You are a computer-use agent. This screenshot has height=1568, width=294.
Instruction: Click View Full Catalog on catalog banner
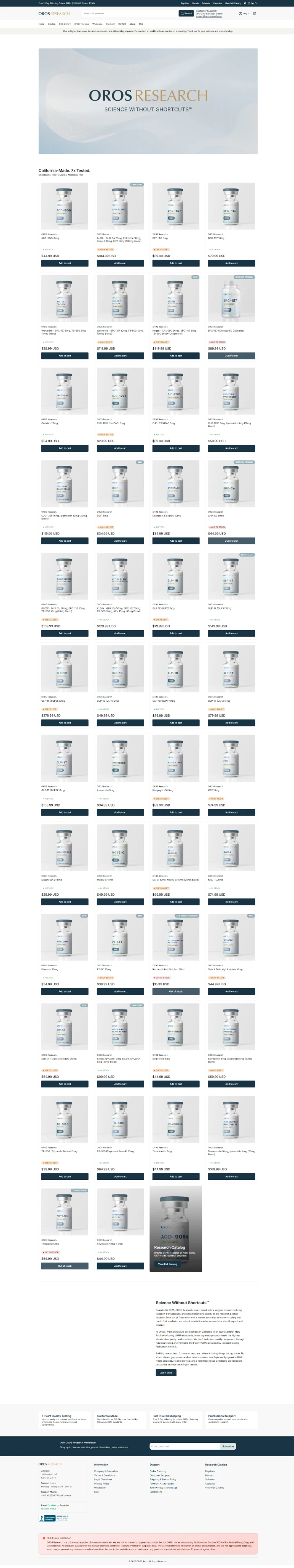[x=168, y=1264]
